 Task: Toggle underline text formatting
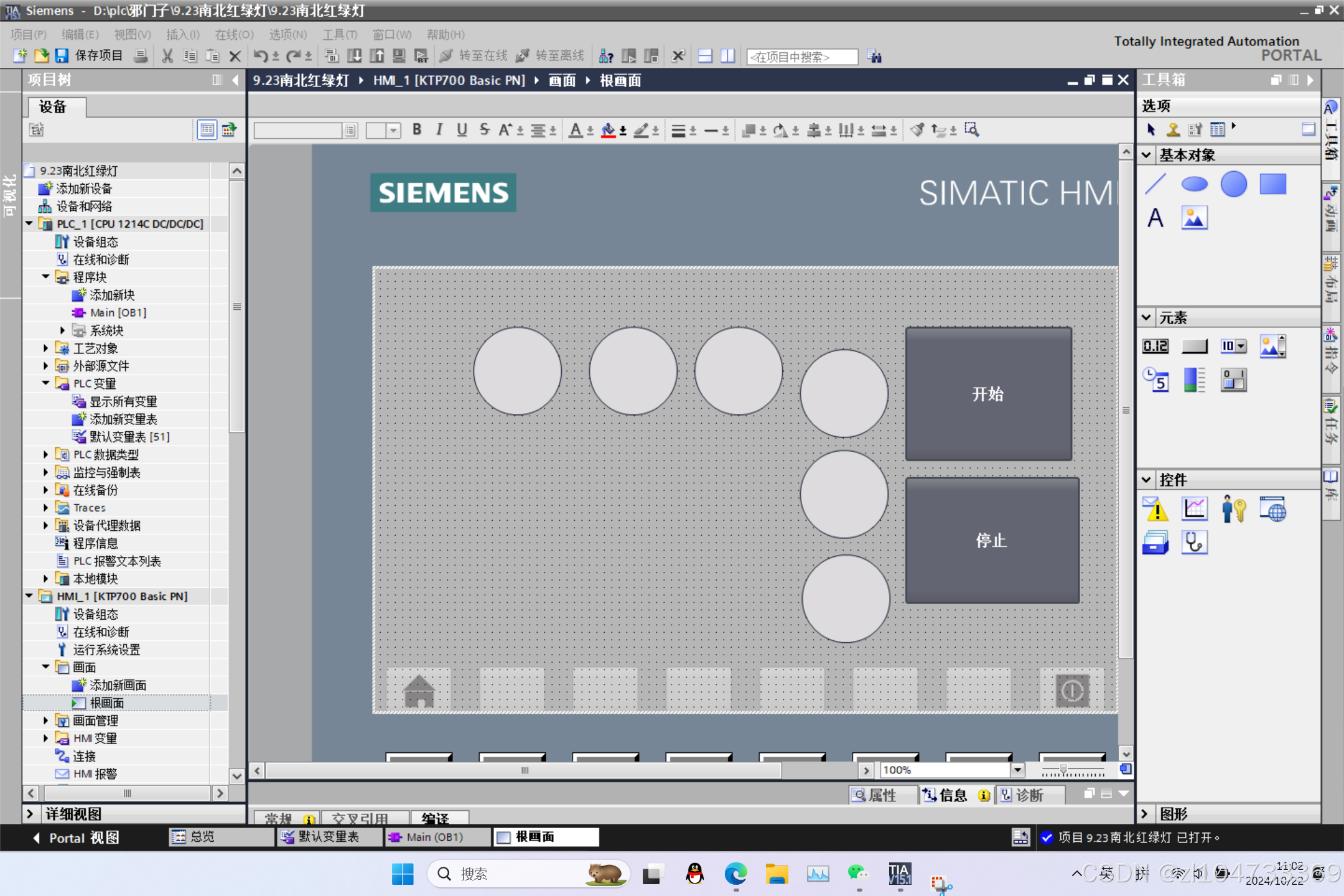click(x=462, y=129)
